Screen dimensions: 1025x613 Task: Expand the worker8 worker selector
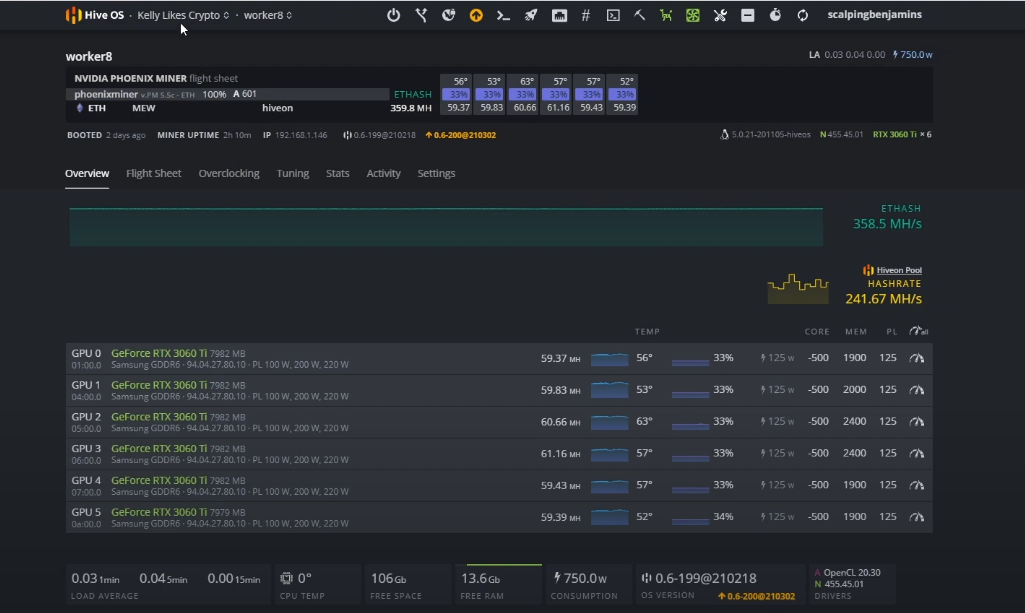tap(268, 15)
